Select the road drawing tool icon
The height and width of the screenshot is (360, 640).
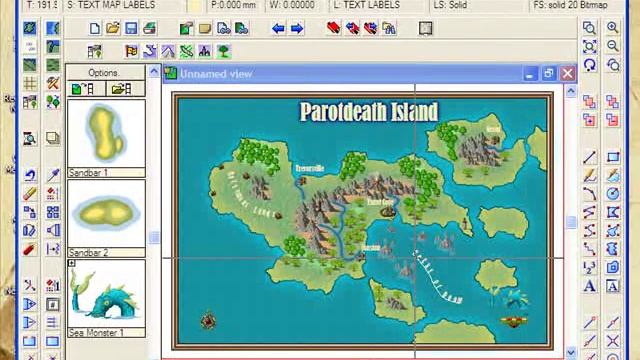pos(168,51)
